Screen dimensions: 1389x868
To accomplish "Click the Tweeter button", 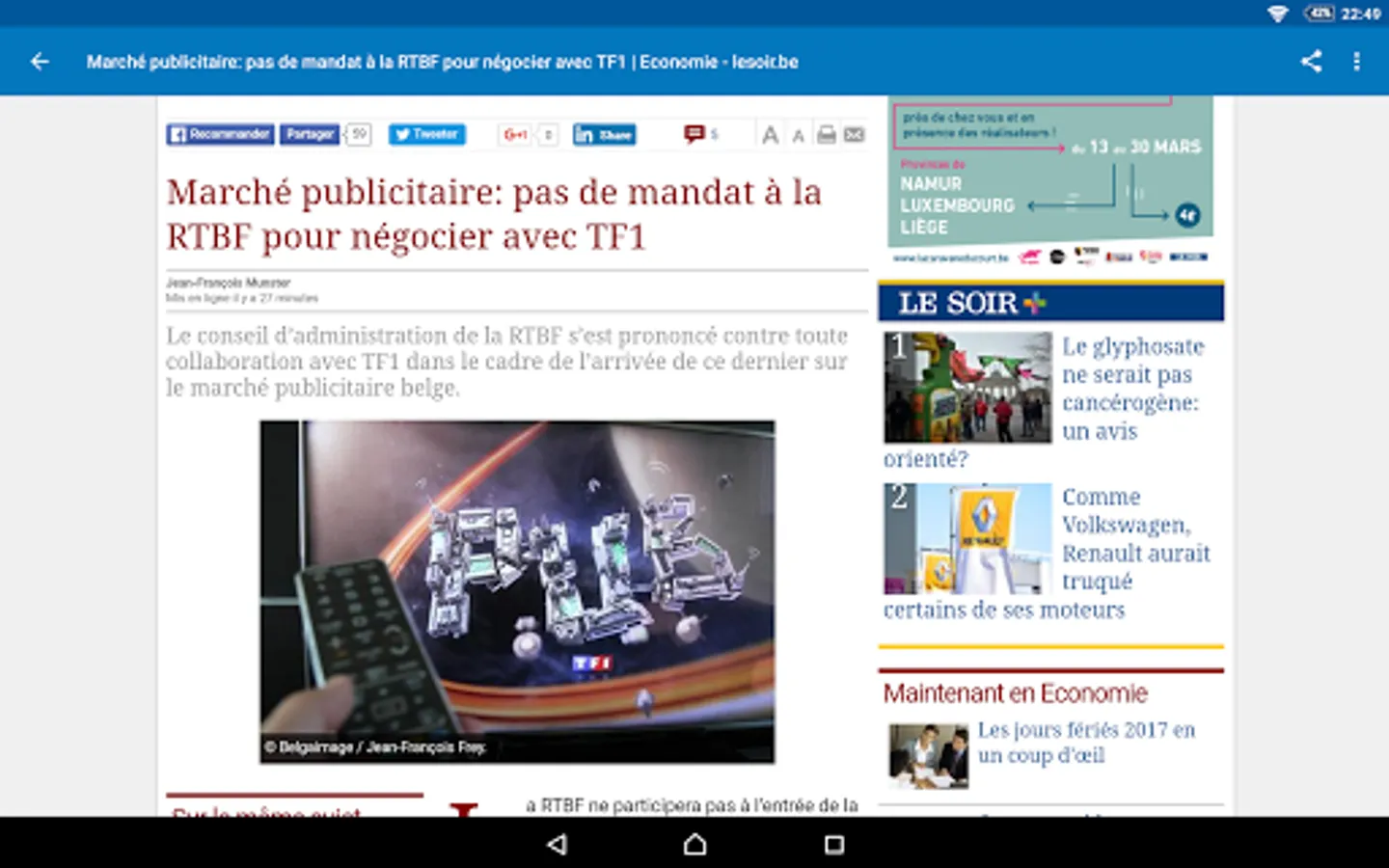I will tap(426, 134).
